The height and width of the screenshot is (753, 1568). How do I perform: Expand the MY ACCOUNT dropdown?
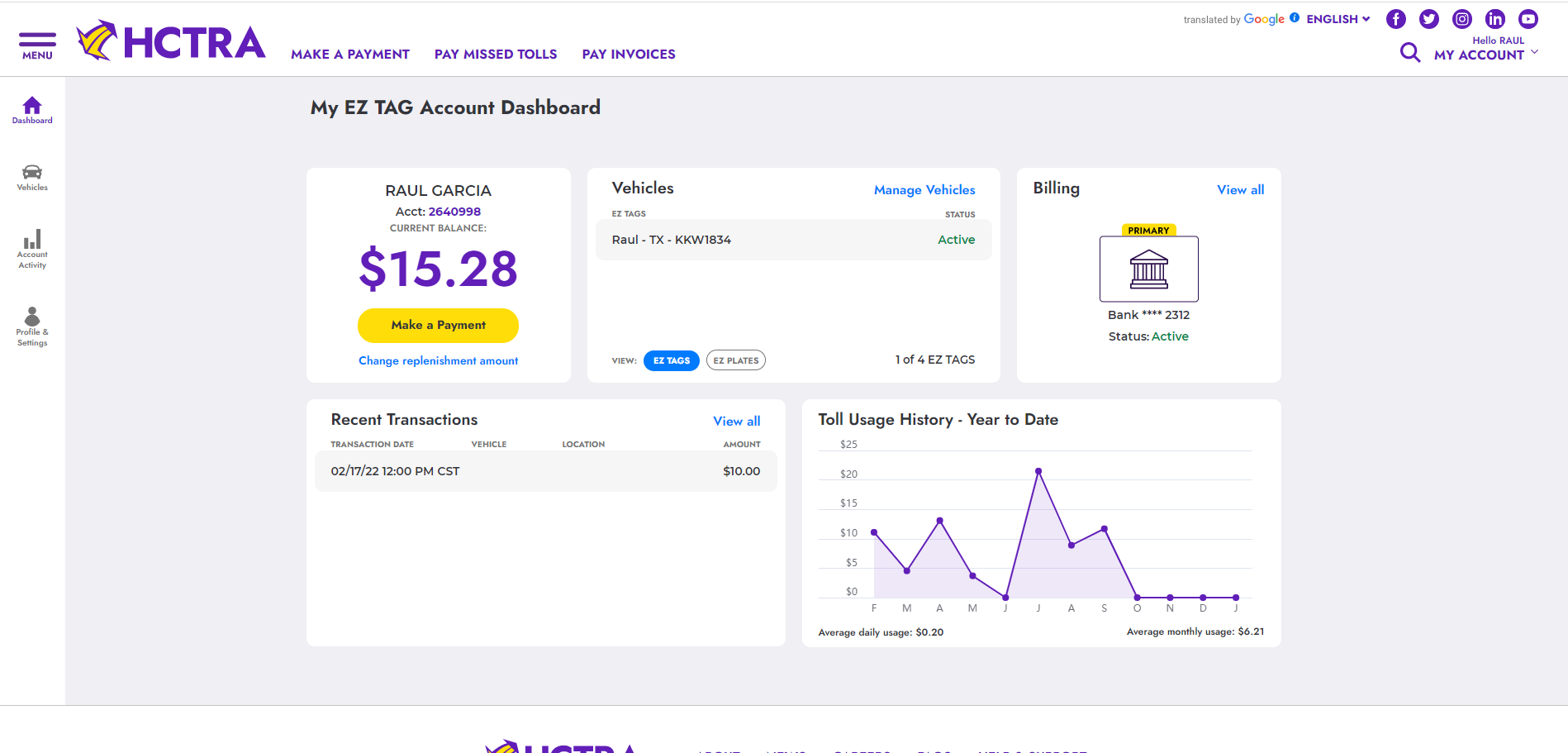tap(1486, 55)
